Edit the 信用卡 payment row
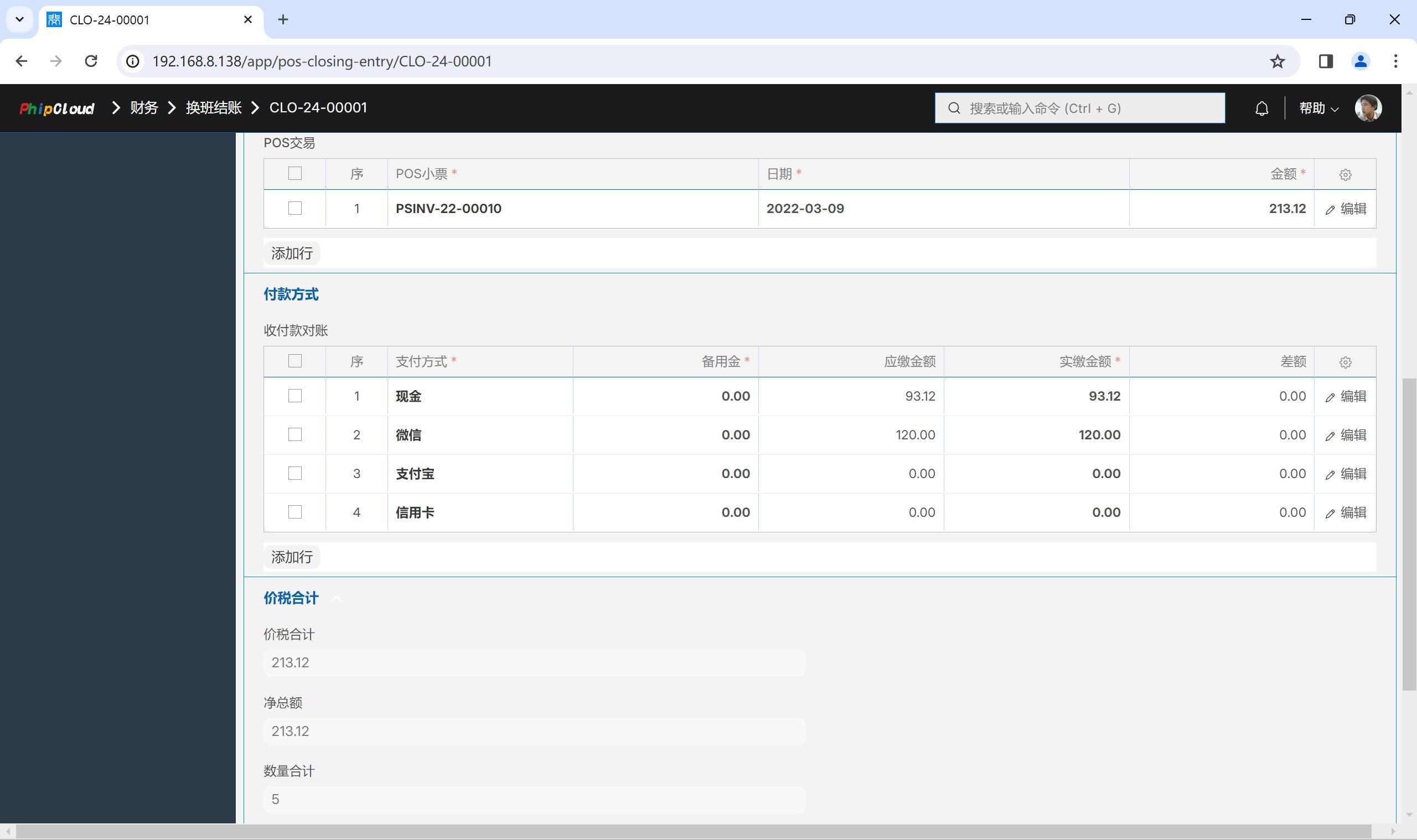Viewport: 1417px width, 840px height. click(1345, 512)
